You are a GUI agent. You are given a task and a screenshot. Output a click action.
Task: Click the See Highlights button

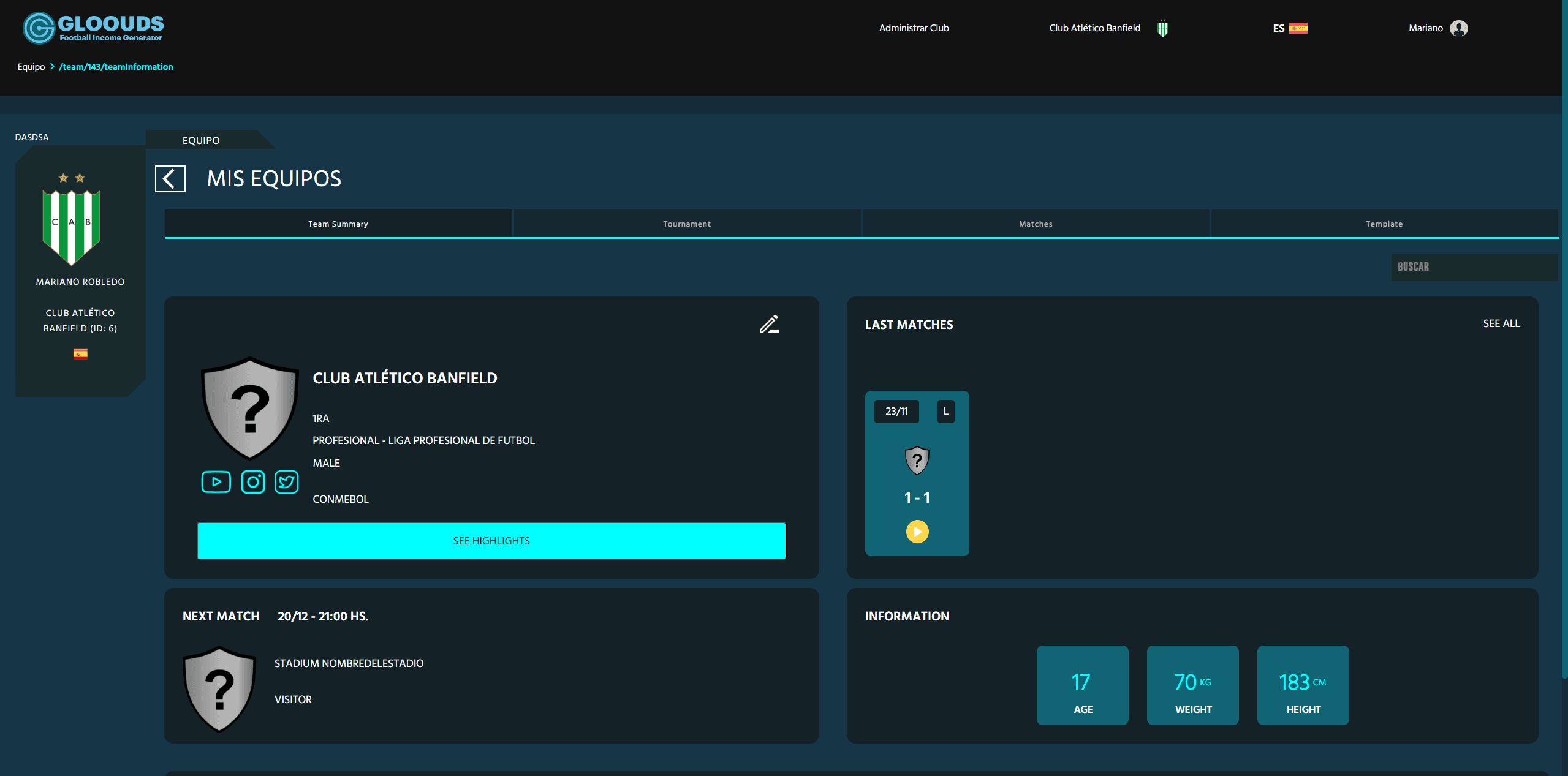pos(491,541)
